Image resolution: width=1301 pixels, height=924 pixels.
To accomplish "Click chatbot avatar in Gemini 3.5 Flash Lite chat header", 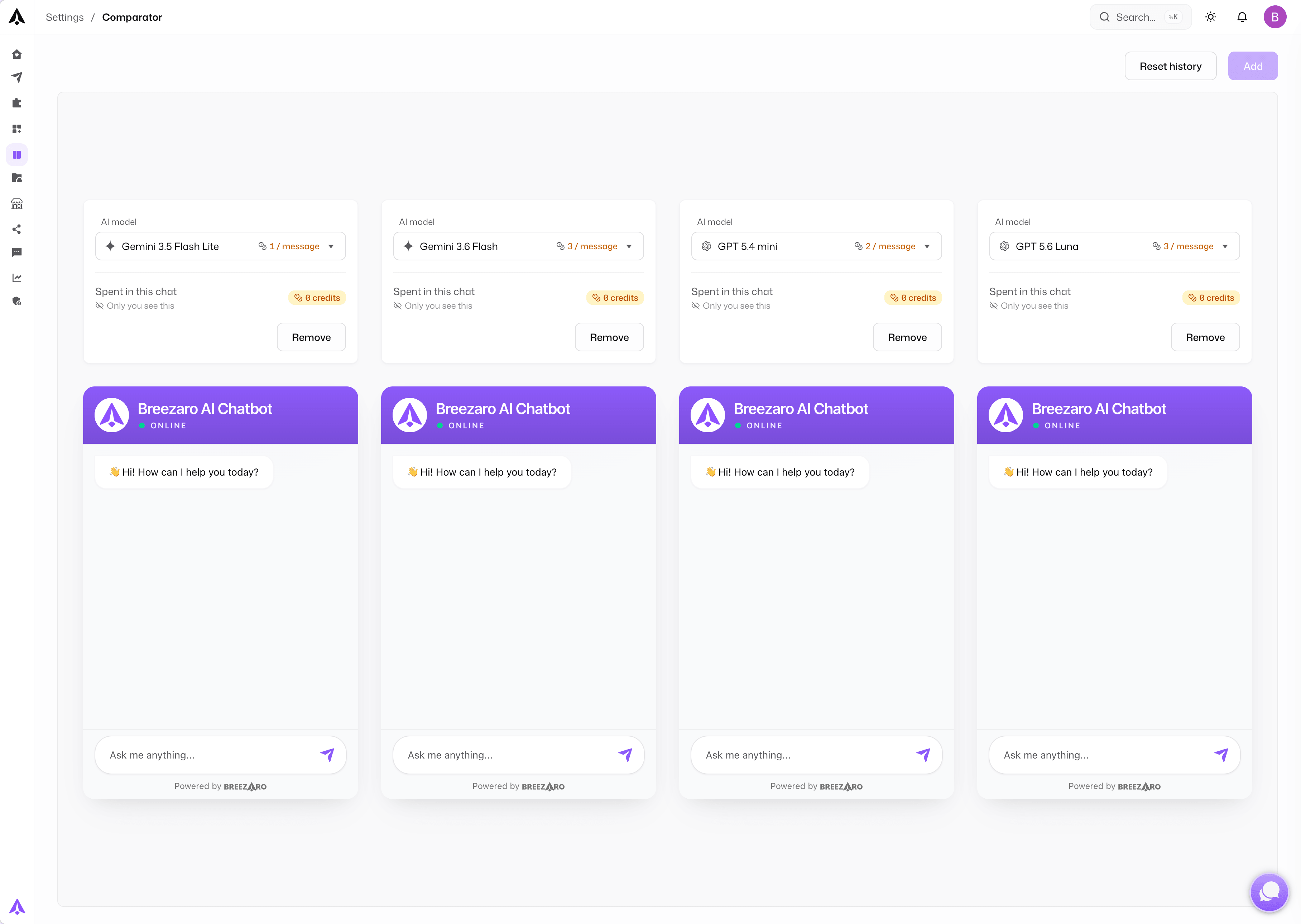I will [111, 415].
